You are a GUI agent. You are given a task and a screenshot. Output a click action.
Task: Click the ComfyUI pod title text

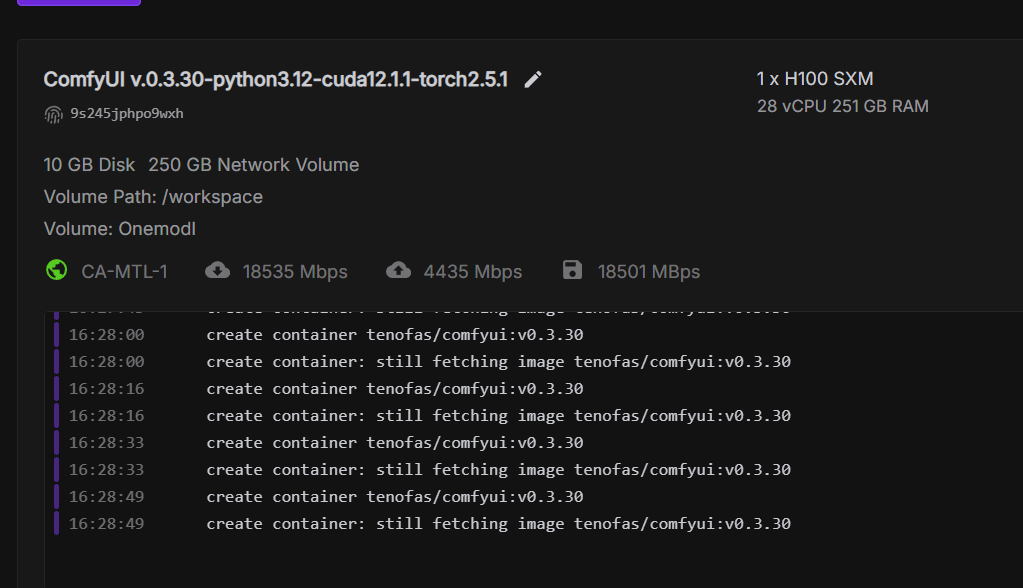275,80
